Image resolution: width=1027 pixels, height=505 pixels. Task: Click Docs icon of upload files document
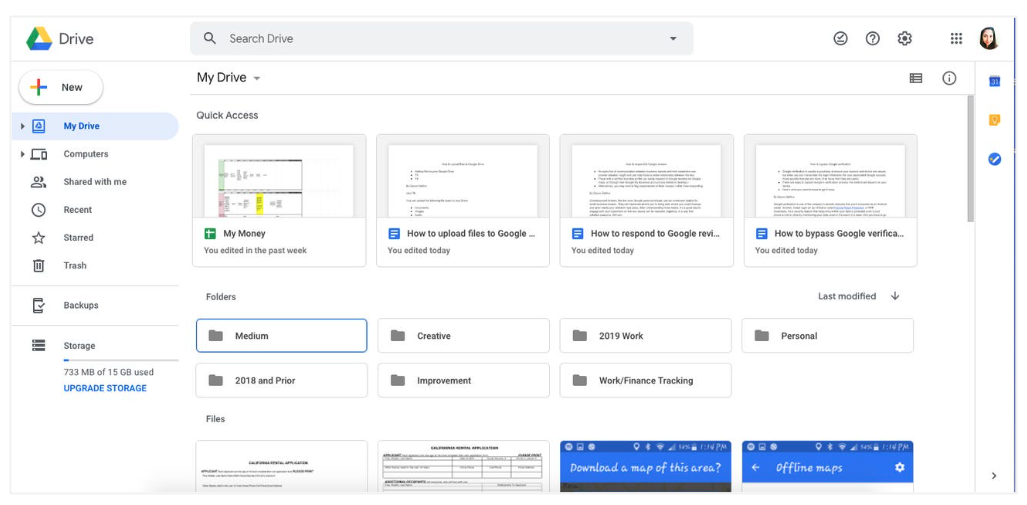pyautogui.click(x=394, y=233)
